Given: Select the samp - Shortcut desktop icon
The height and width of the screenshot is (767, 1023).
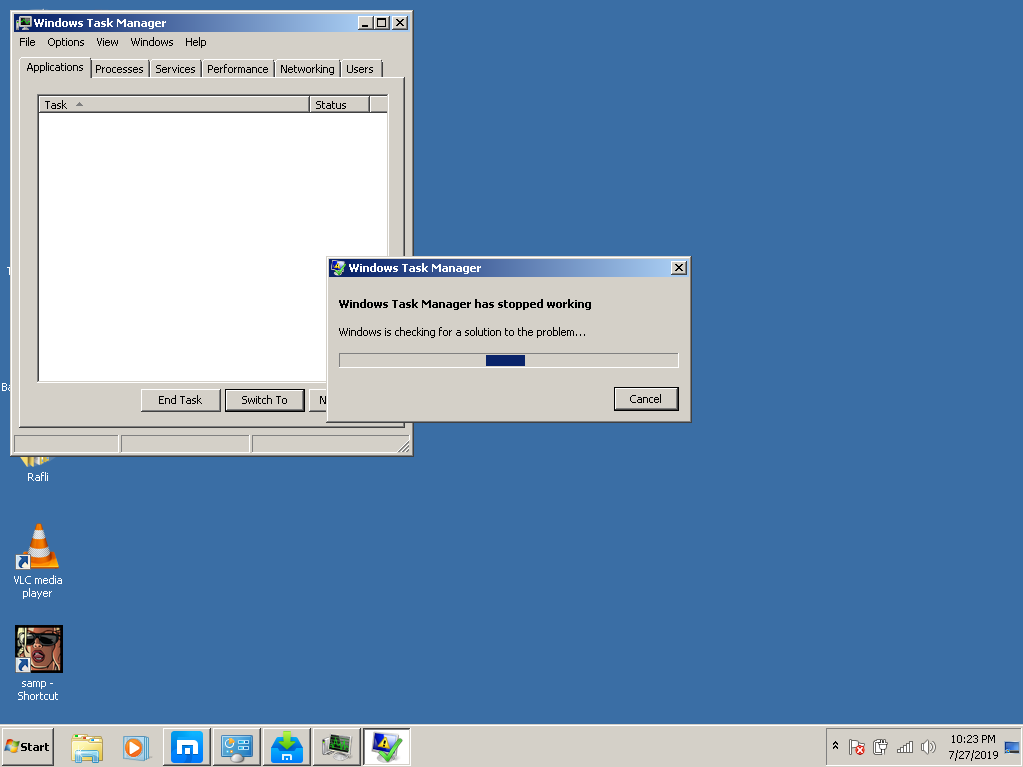Looking at the screenshot, I should (x=38, y=664).
